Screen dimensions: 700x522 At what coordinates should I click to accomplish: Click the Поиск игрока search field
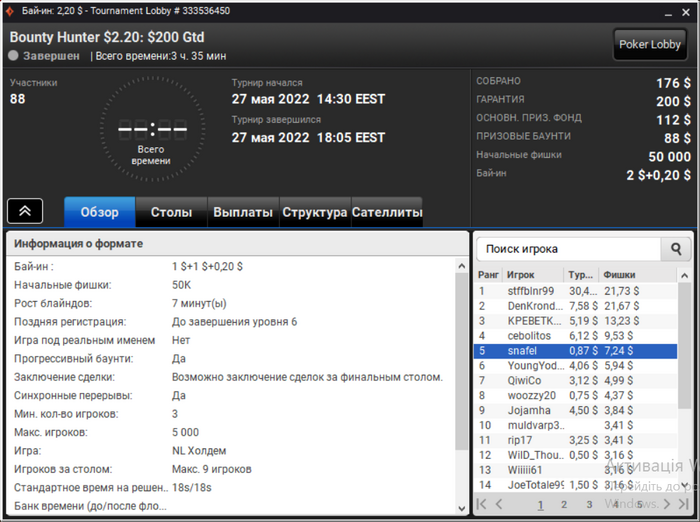point(568,249)
